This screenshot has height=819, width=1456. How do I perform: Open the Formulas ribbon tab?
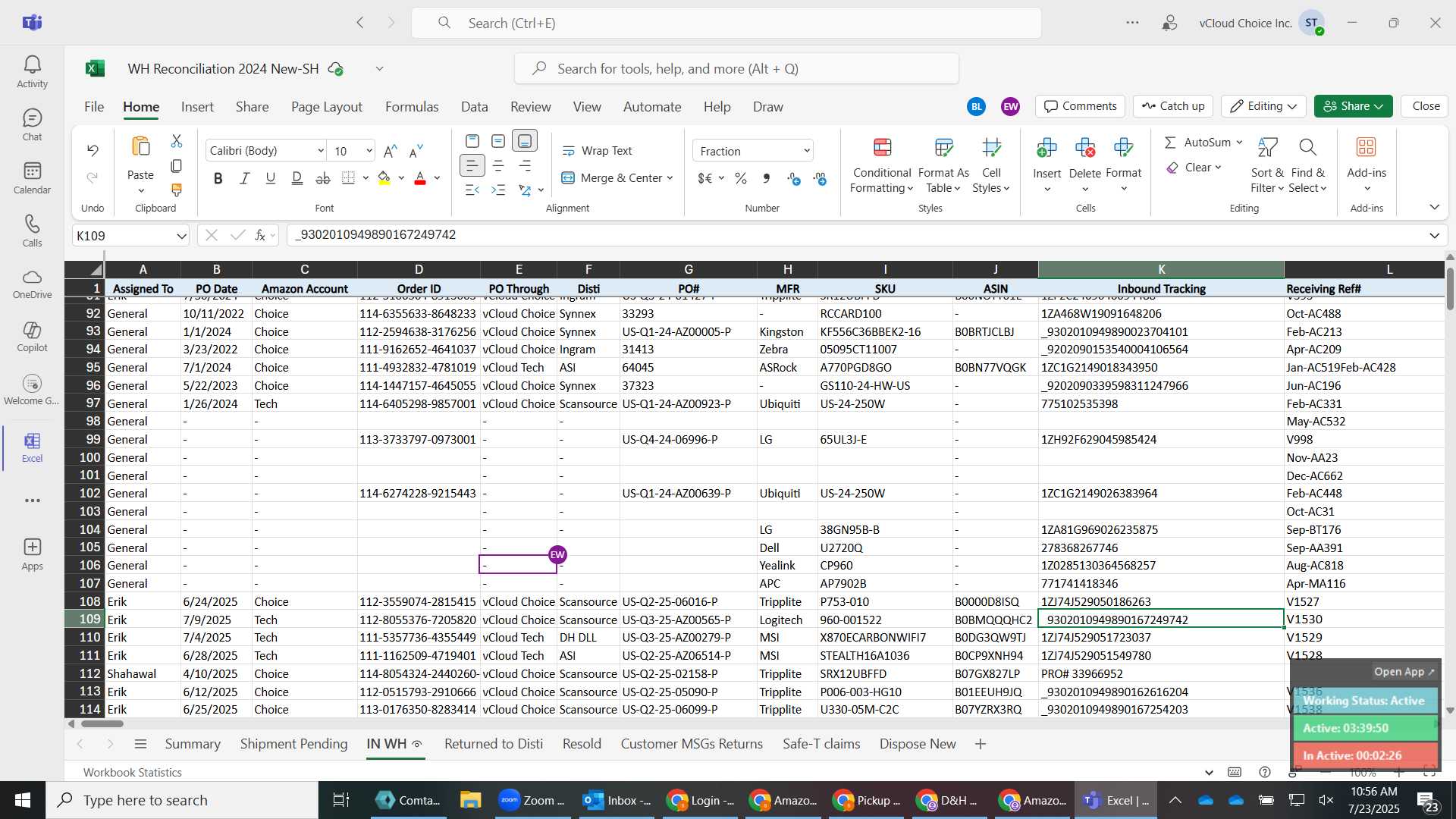412,107
